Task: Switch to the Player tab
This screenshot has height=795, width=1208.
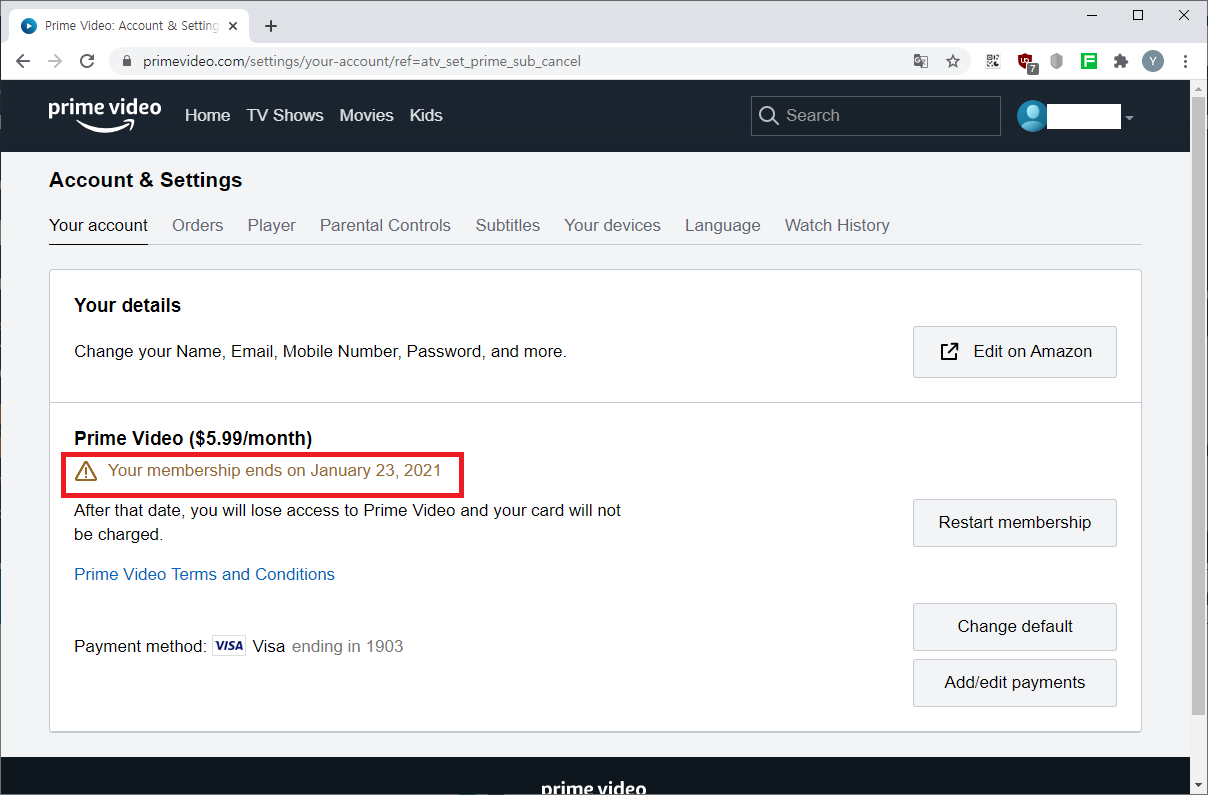Action: pos(271,226)
